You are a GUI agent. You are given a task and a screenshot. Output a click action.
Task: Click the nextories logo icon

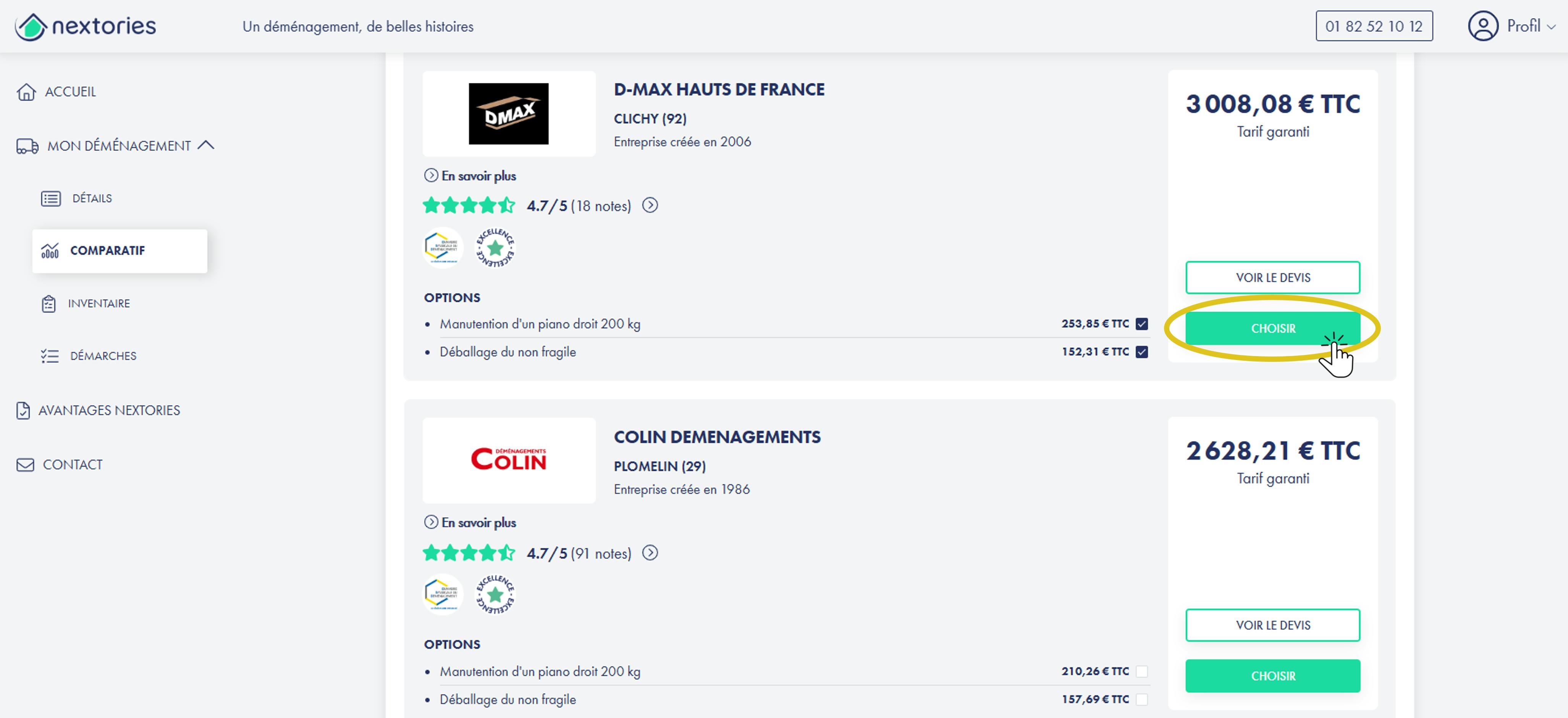click(31, 27)
